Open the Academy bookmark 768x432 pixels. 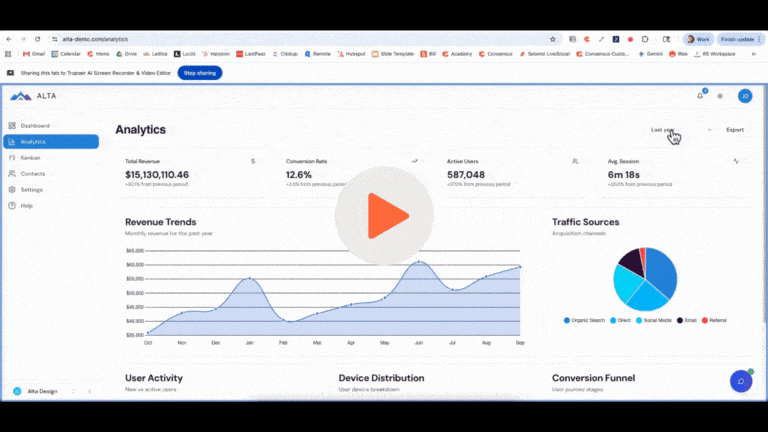(457, 54)
